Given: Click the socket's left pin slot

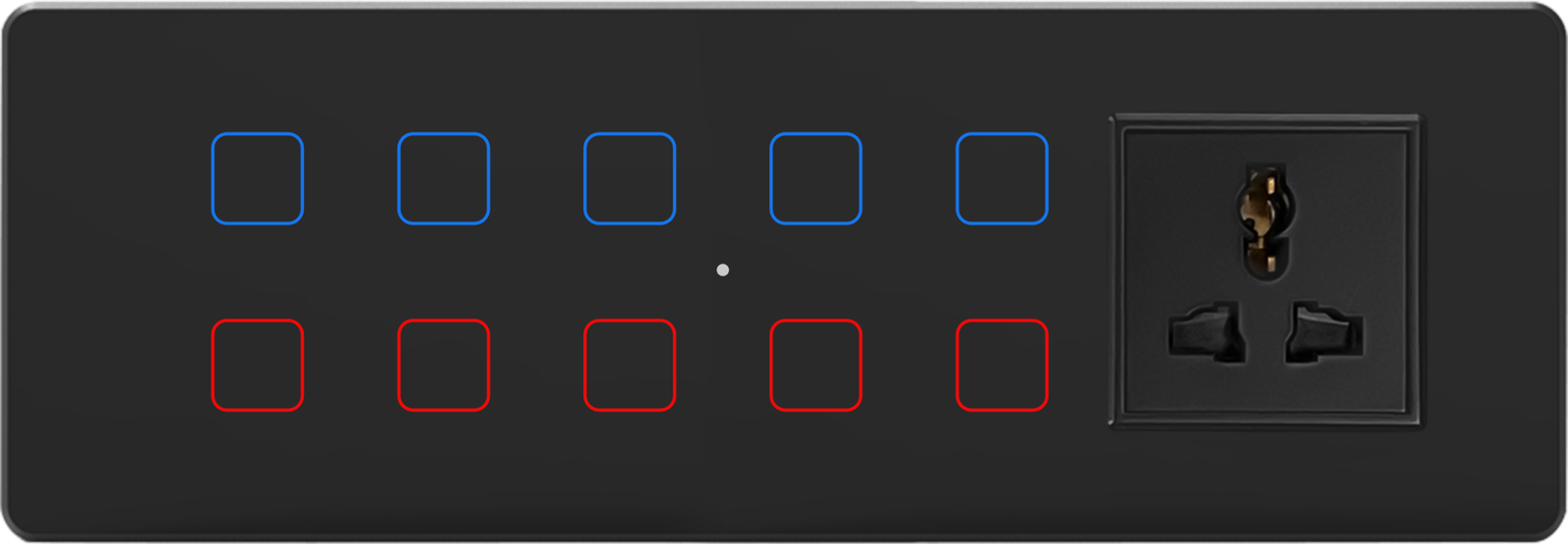Looking at the screenshot, I should [1207, 332].
